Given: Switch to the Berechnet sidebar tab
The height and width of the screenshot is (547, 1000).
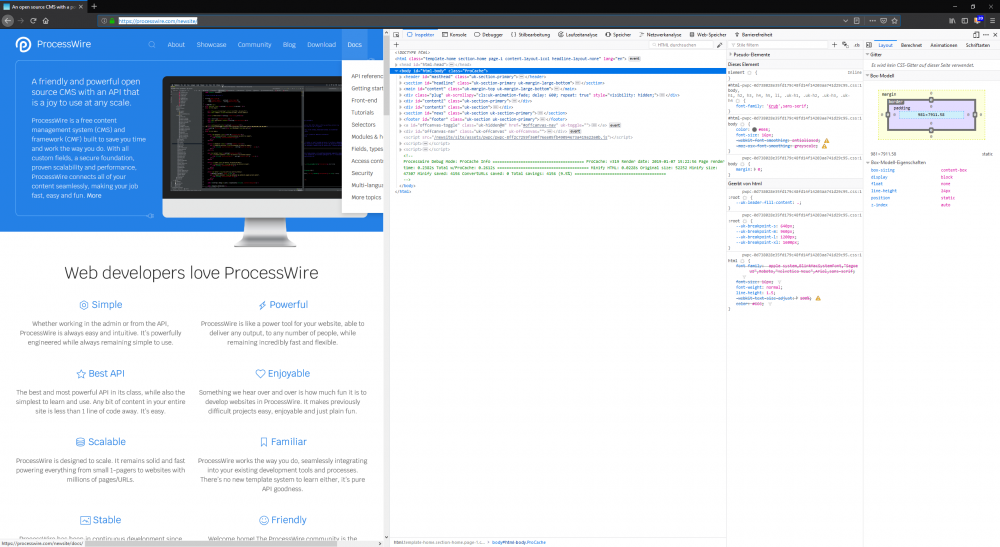Looking at the screenshot, I should pos(911,45).
